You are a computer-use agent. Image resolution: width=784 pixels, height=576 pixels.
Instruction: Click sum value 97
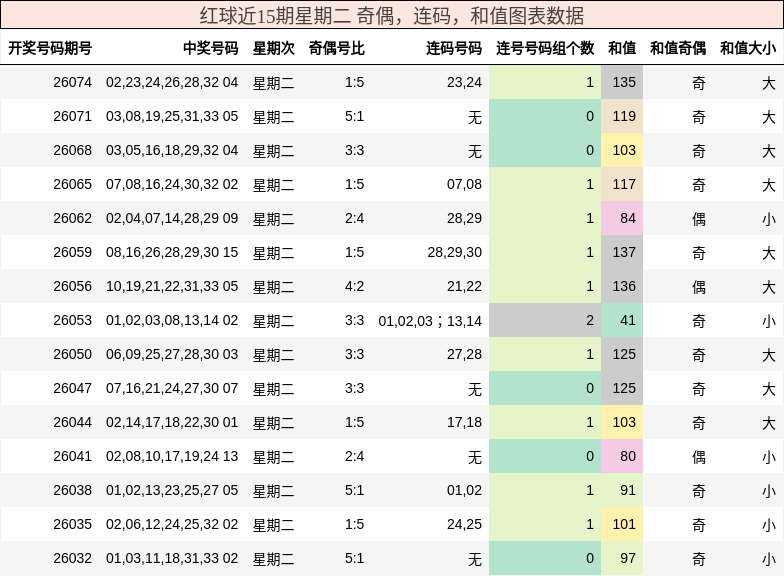[x=628, y=558]
